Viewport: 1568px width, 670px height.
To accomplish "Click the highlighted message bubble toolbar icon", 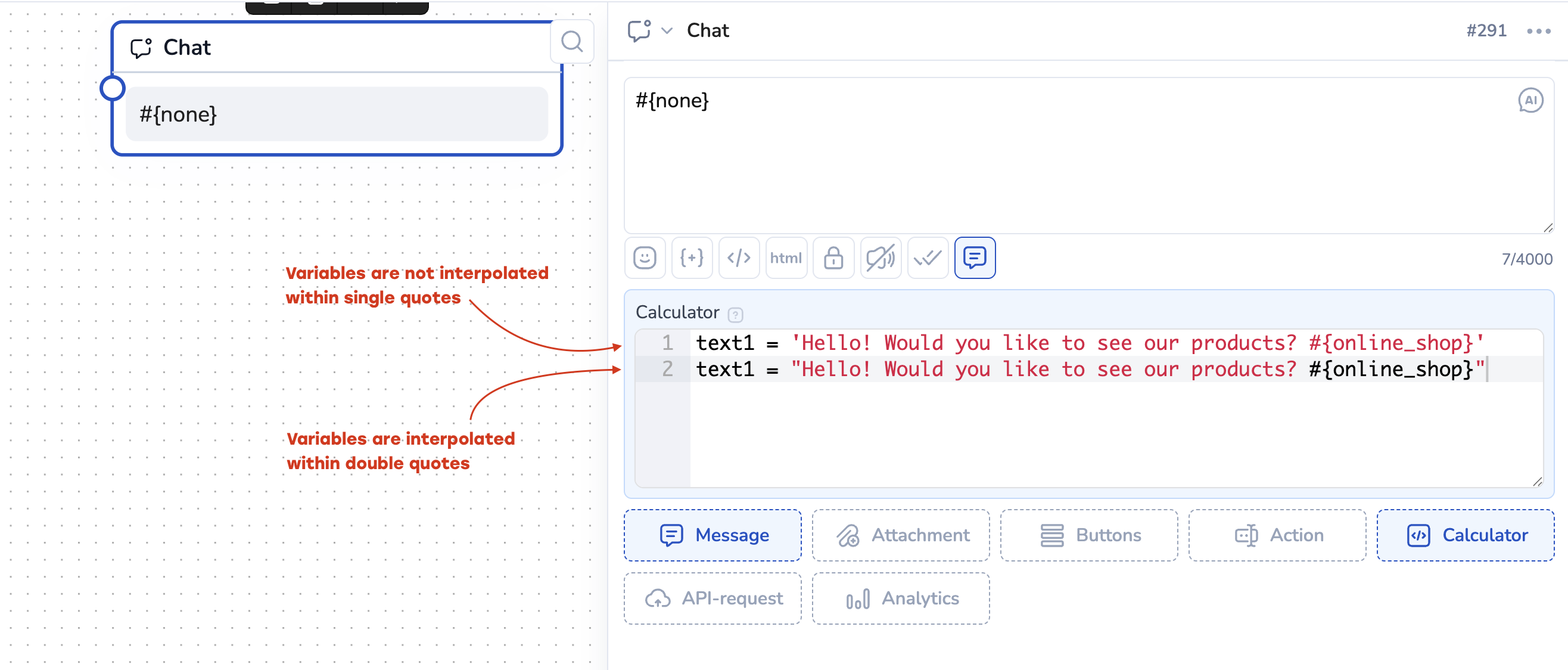I will (975, 258).
